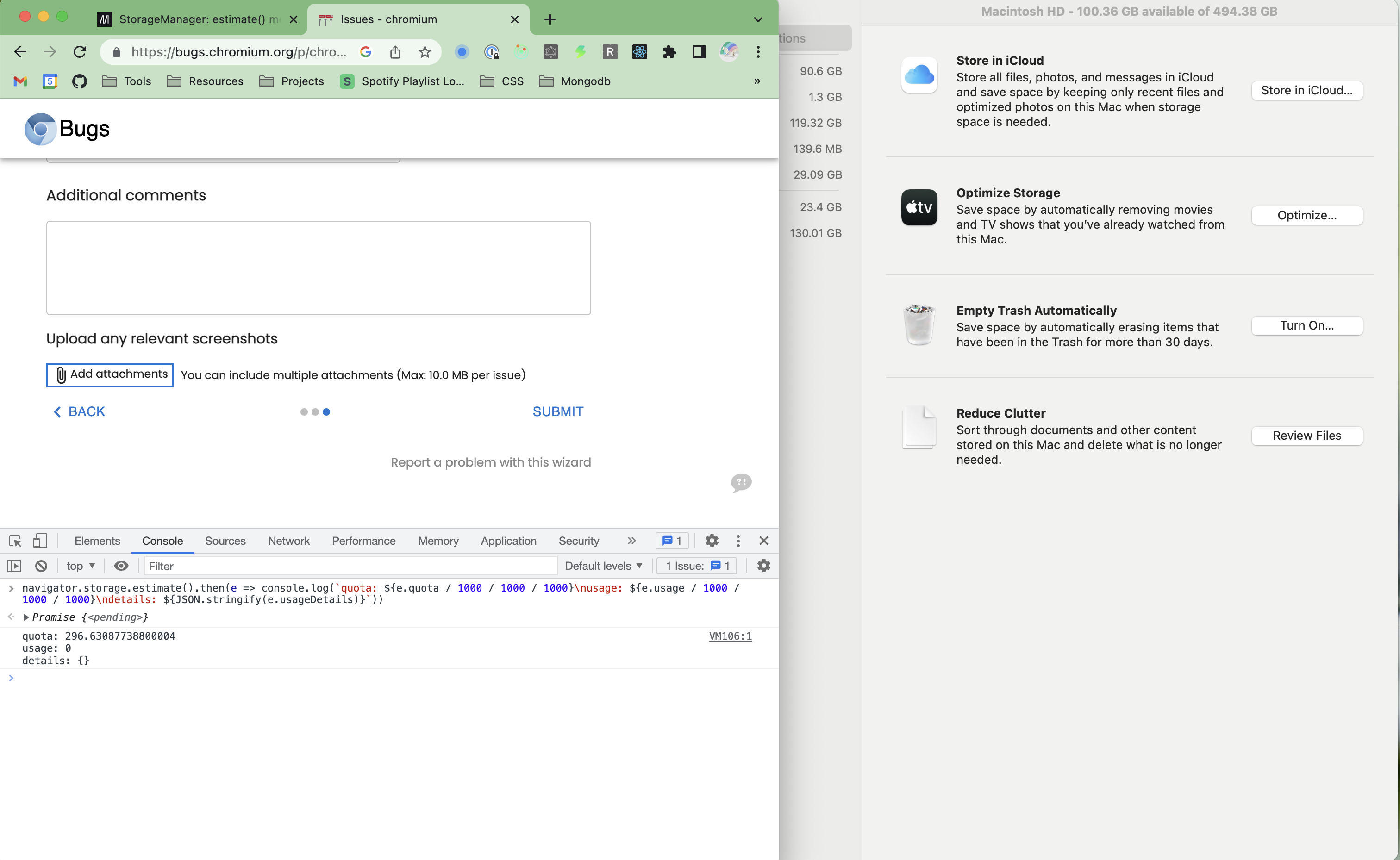Open the VM106:1 source link
The width and height of the screenshot is (1400, 860).
tap(731, 636)
